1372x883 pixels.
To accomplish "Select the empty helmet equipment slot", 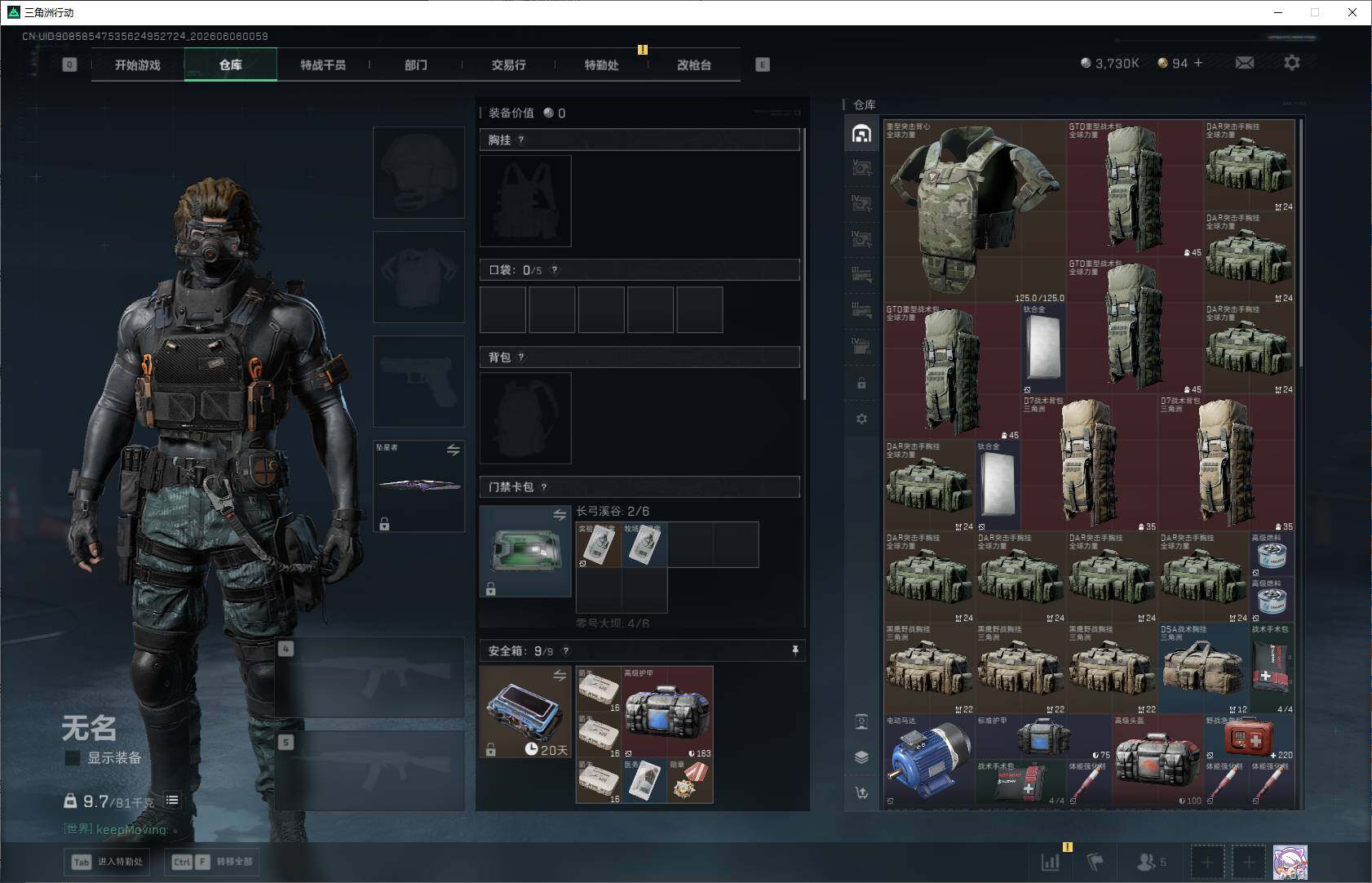I will coord(419,172).
